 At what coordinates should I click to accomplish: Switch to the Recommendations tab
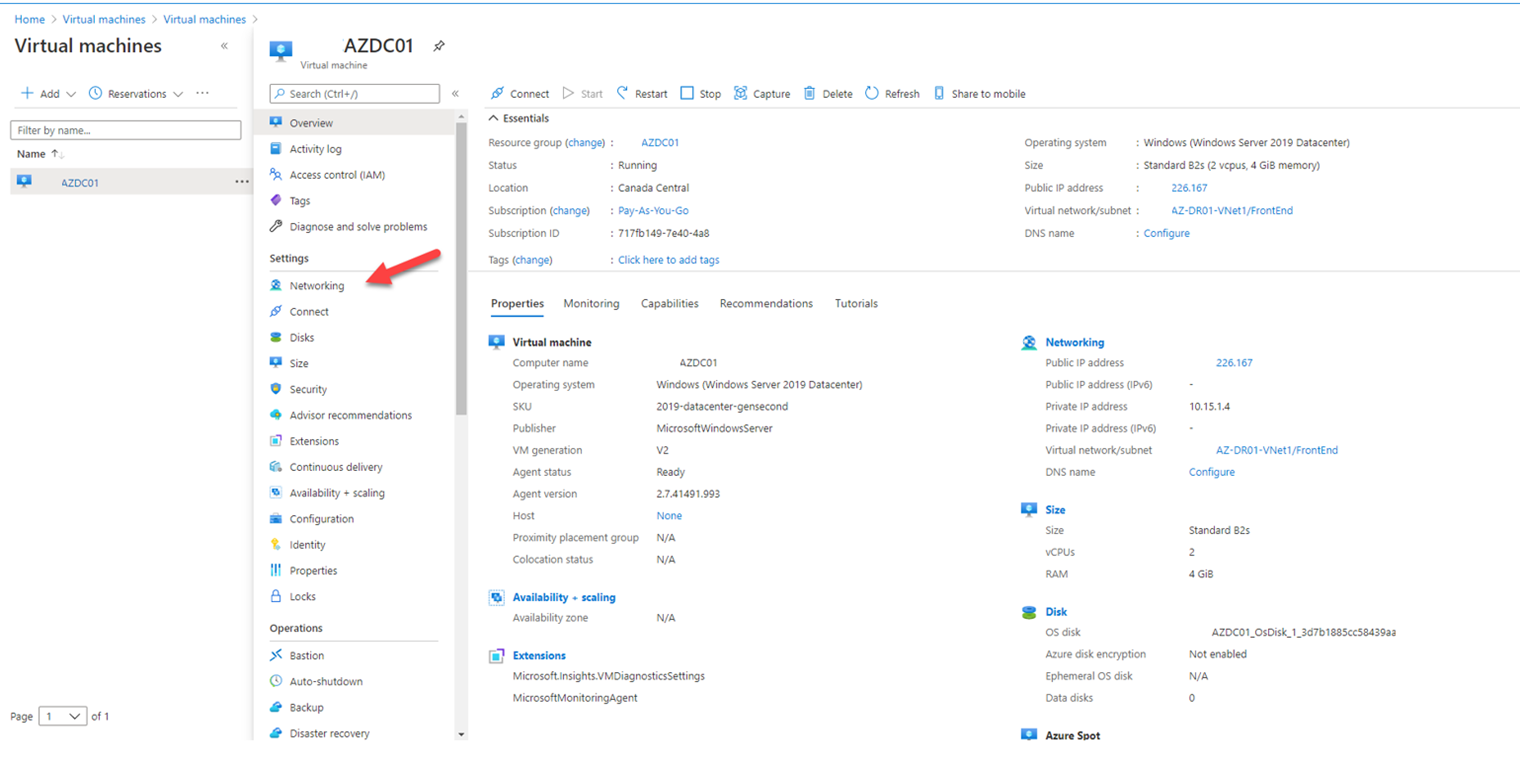766,304
